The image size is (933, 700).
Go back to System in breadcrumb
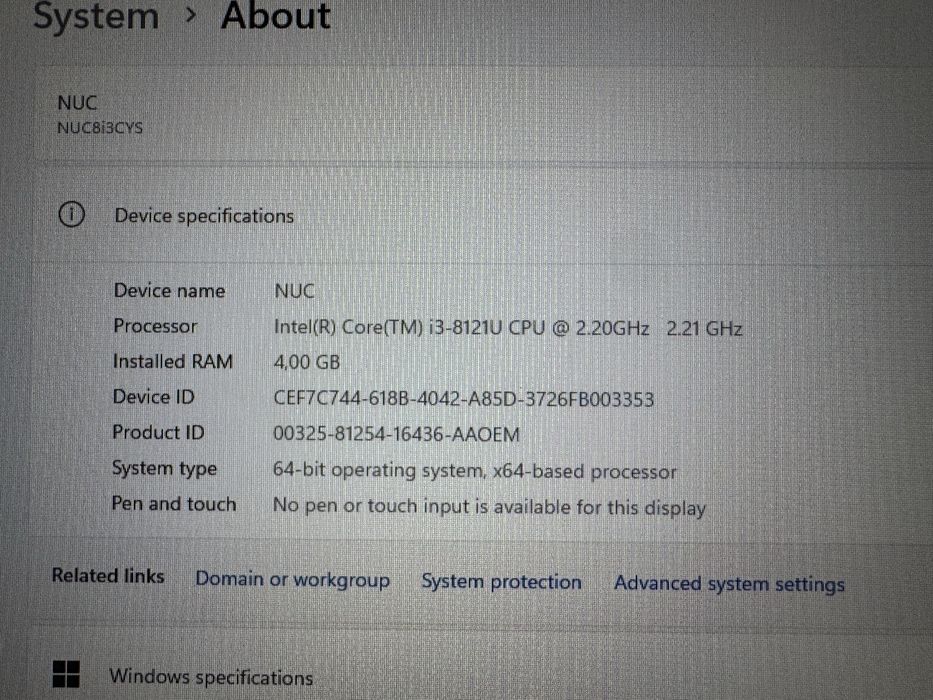[96, 15]
